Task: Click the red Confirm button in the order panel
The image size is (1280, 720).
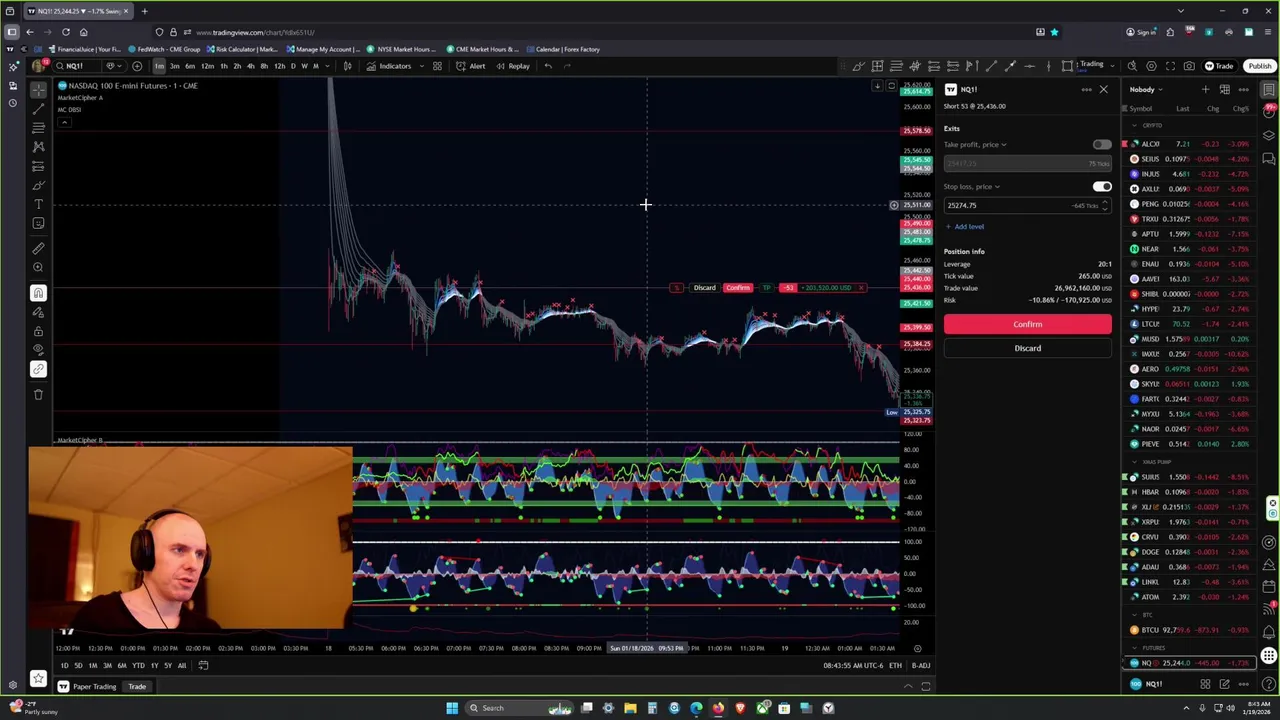Action: coord(1027,324)
